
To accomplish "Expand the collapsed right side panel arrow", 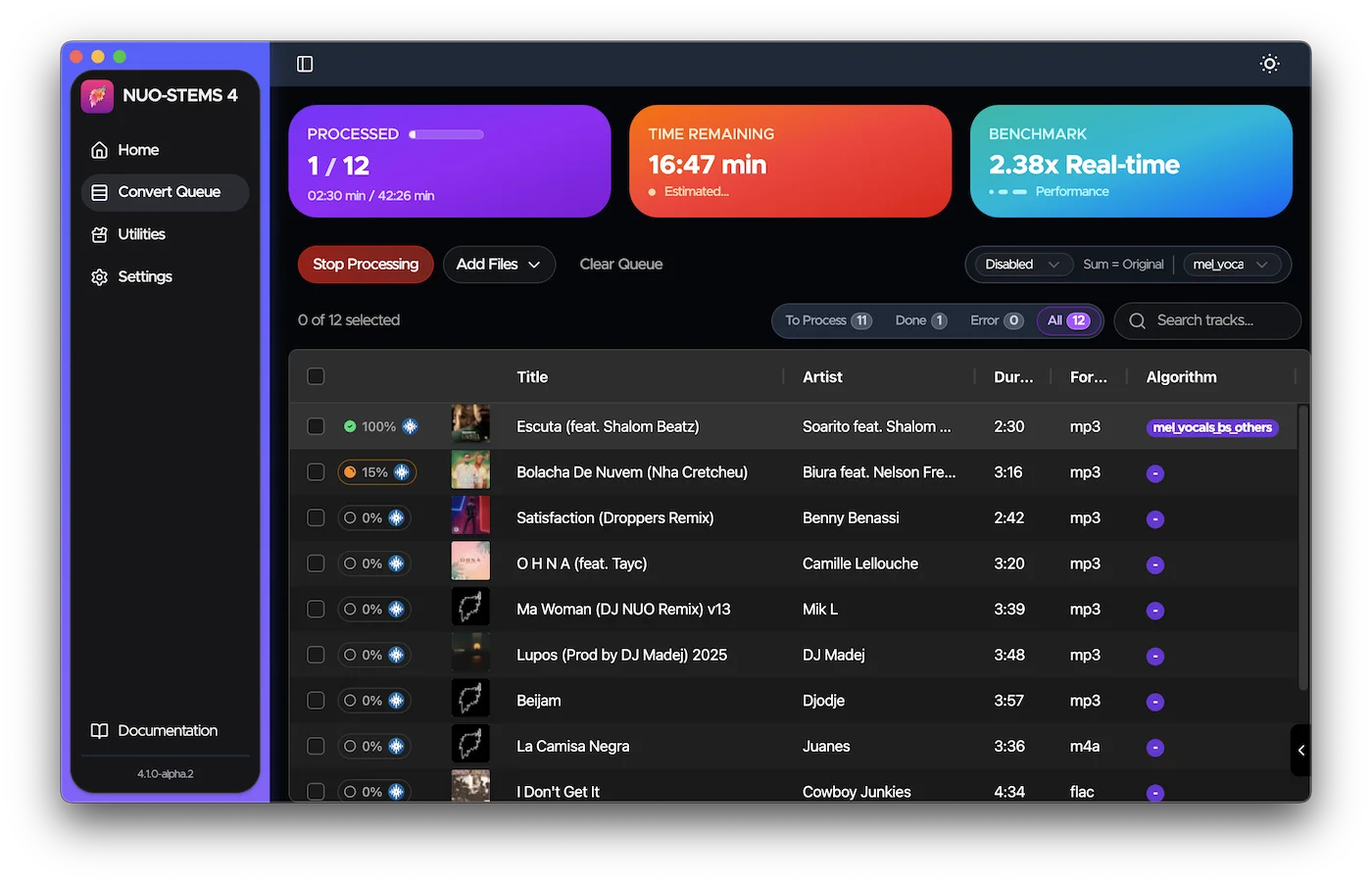I will [1300, 750].
